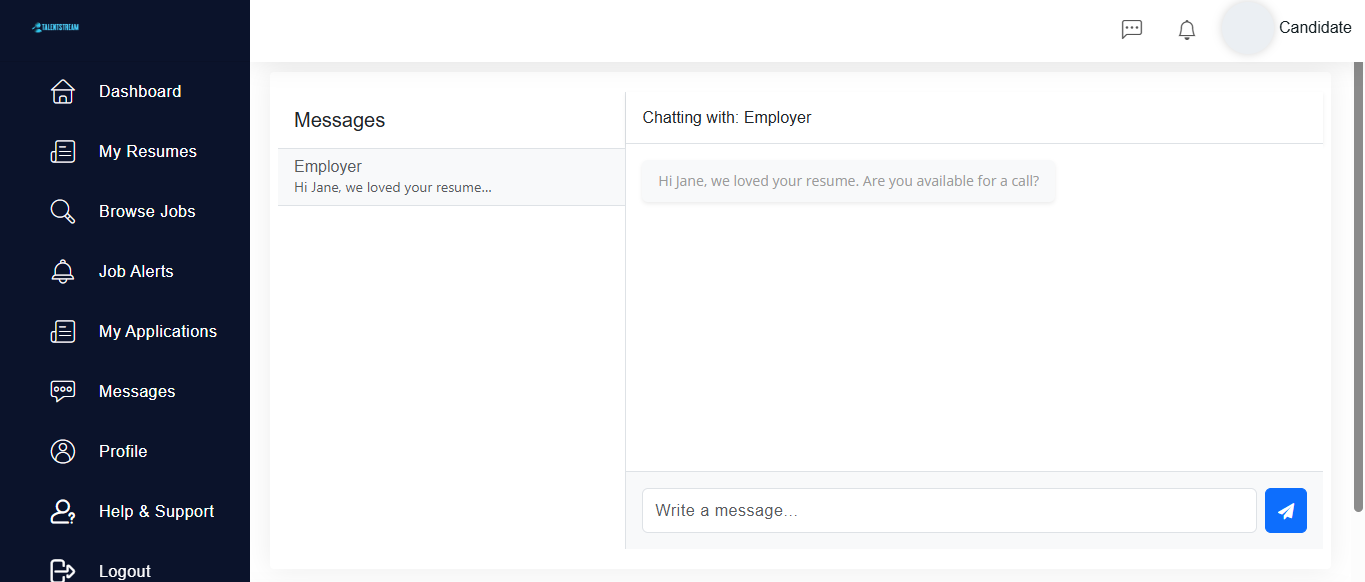This screenshot has width=1365, height=582.
Task: Open notifications with the top bell icon
Action: pyautogui.click(x=1186, y=29)
